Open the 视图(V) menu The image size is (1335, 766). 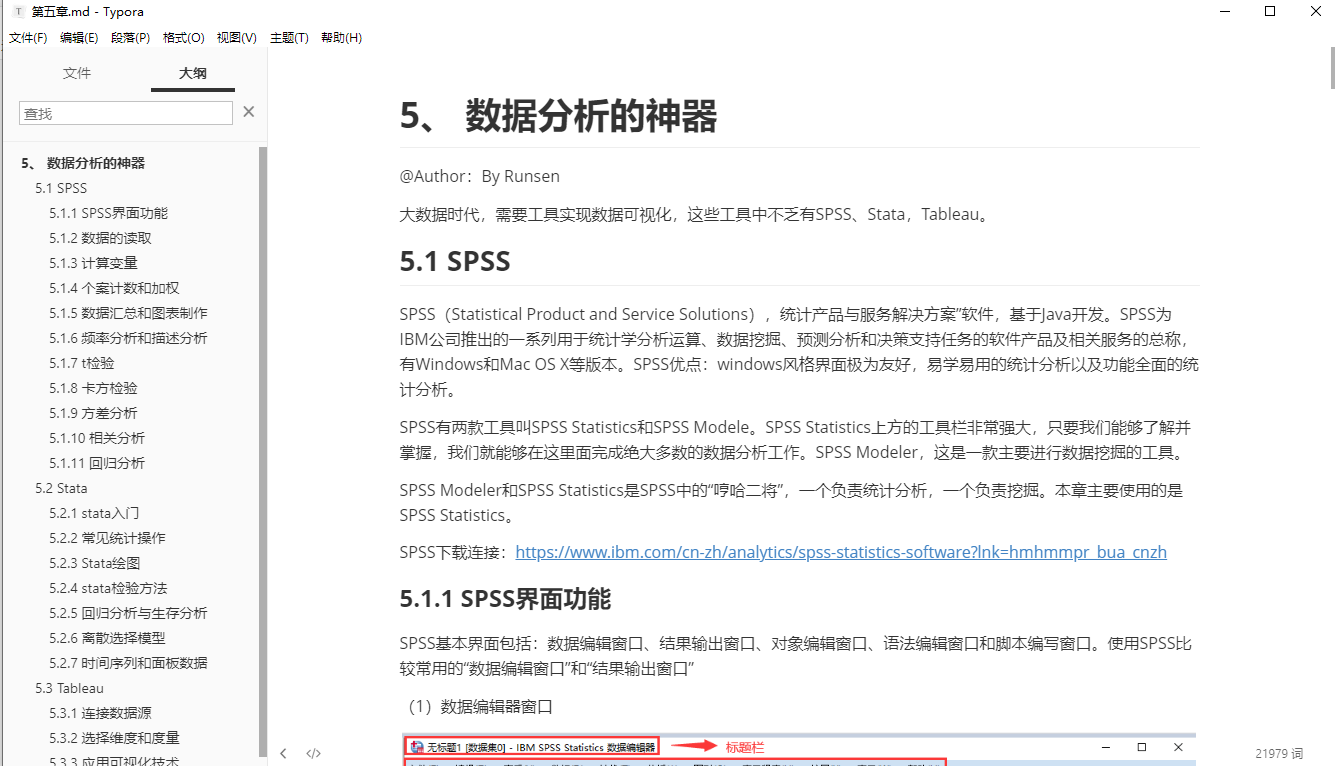coord(236,38)
